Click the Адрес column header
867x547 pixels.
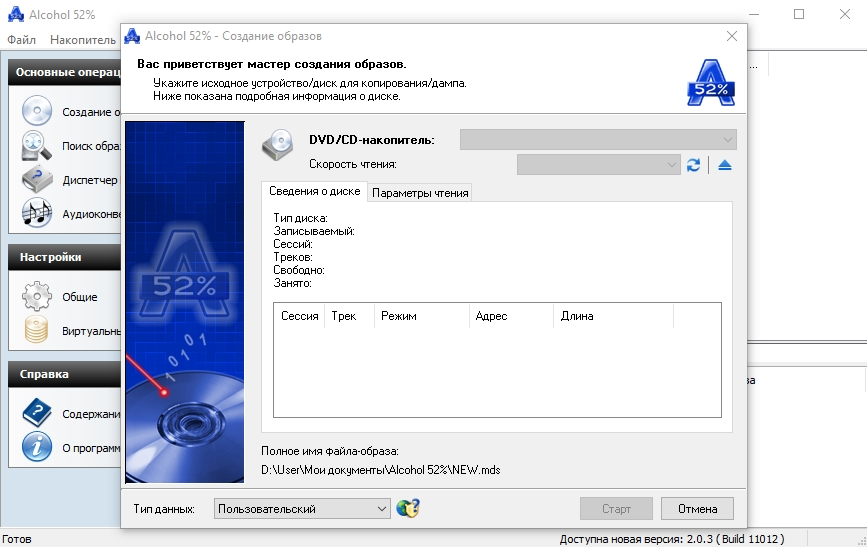pyautogui.click(x=511, y=316)
